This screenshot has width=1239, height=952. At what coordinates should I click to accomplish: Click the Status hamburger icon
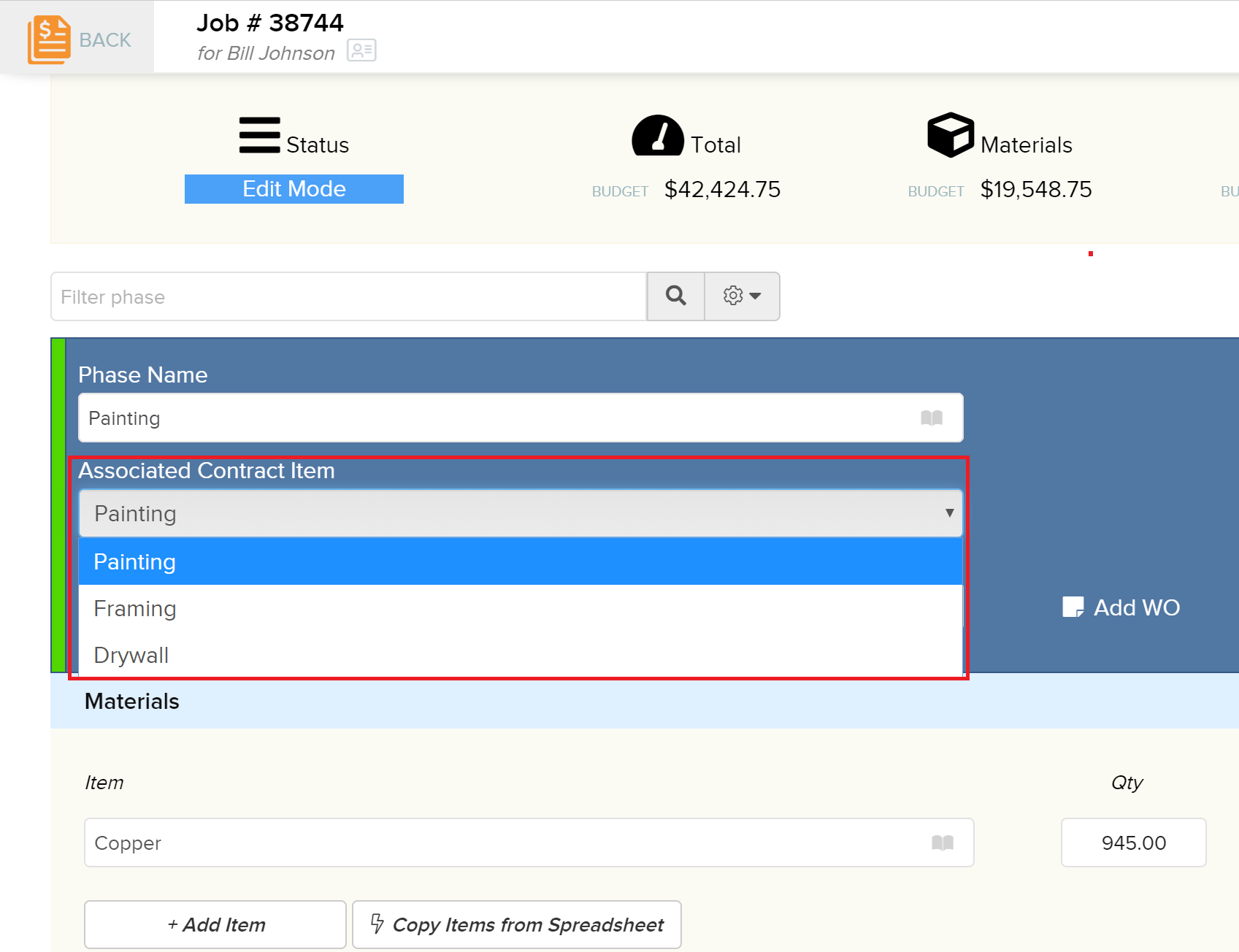pyautogui.click(x=259, y=135)
